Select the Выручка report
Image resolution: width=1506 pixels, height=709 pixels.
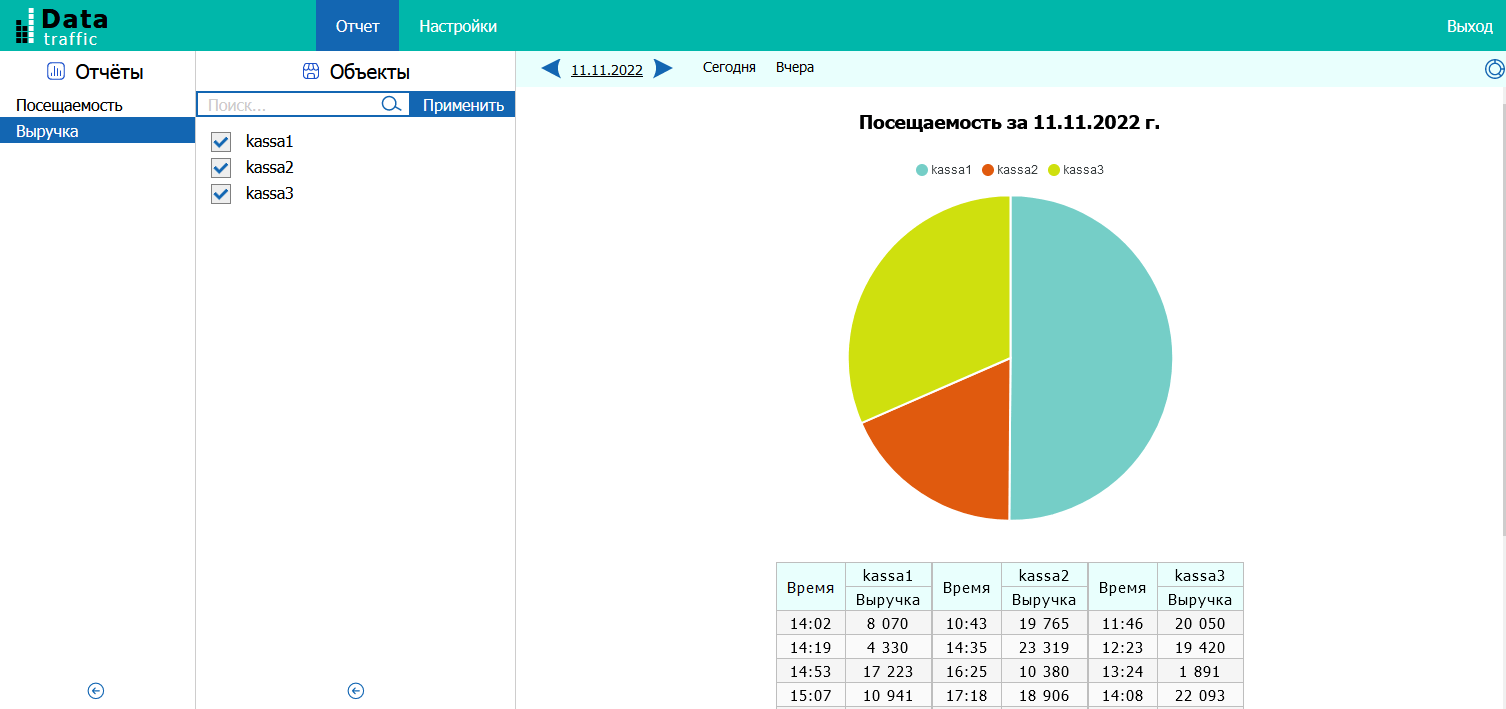47,131
